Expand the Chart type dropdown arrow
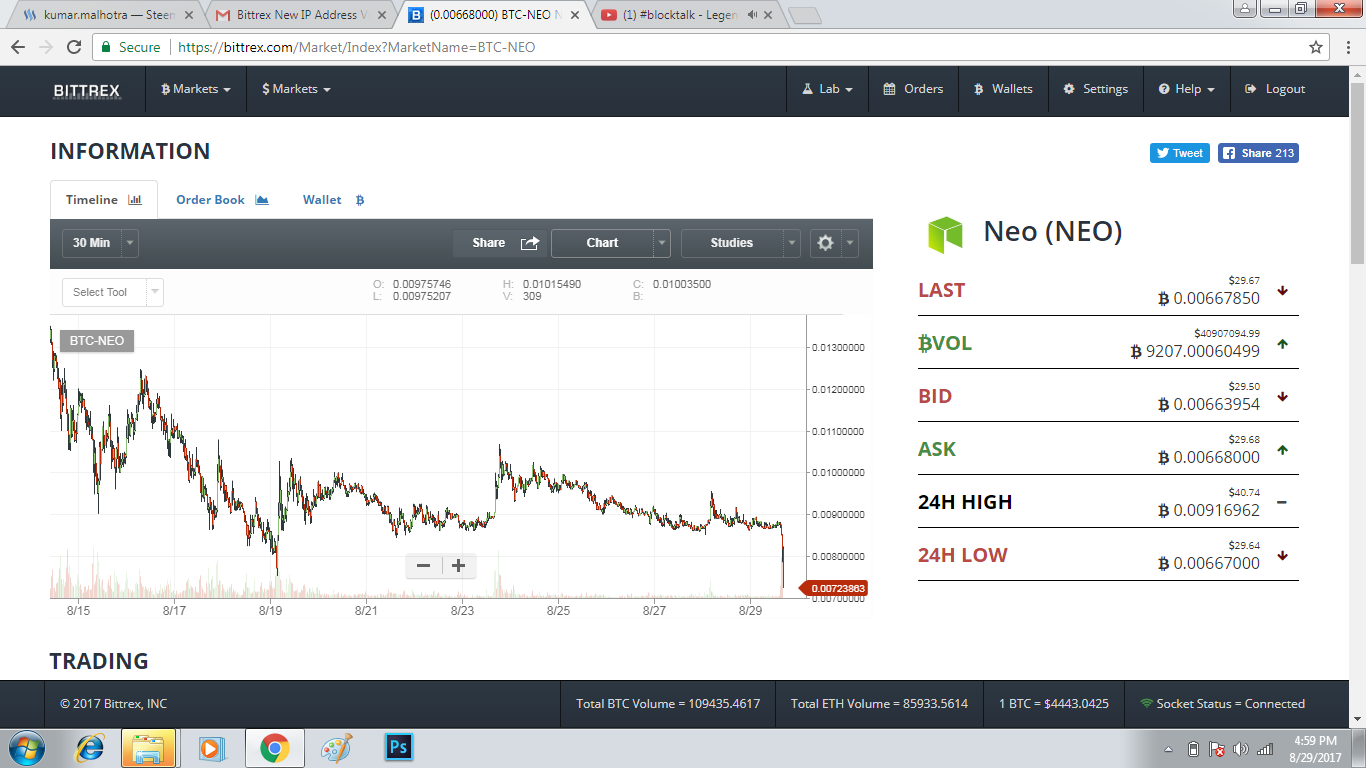 pyautogui.click(x=662, y=243)
